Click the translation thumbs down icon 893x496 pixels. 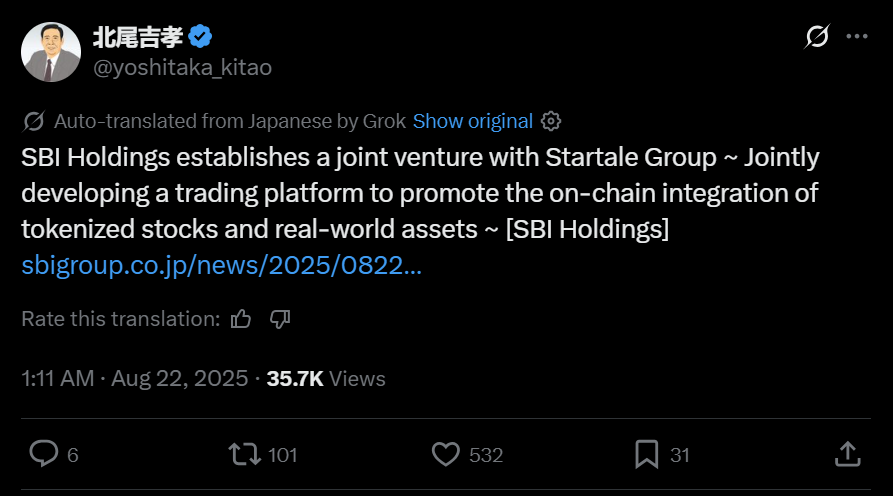tap(280, 319)
